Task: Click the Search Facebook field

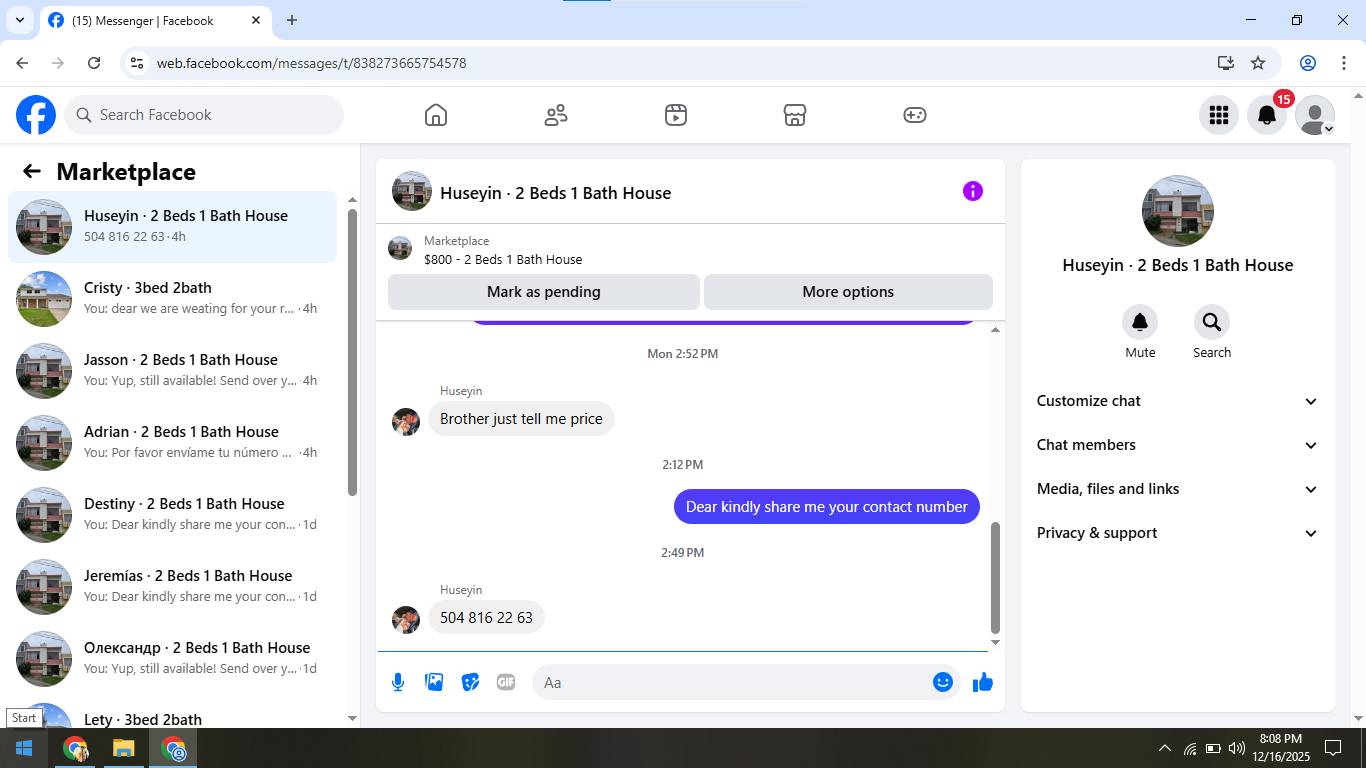Action: click(x=204, y=115)
